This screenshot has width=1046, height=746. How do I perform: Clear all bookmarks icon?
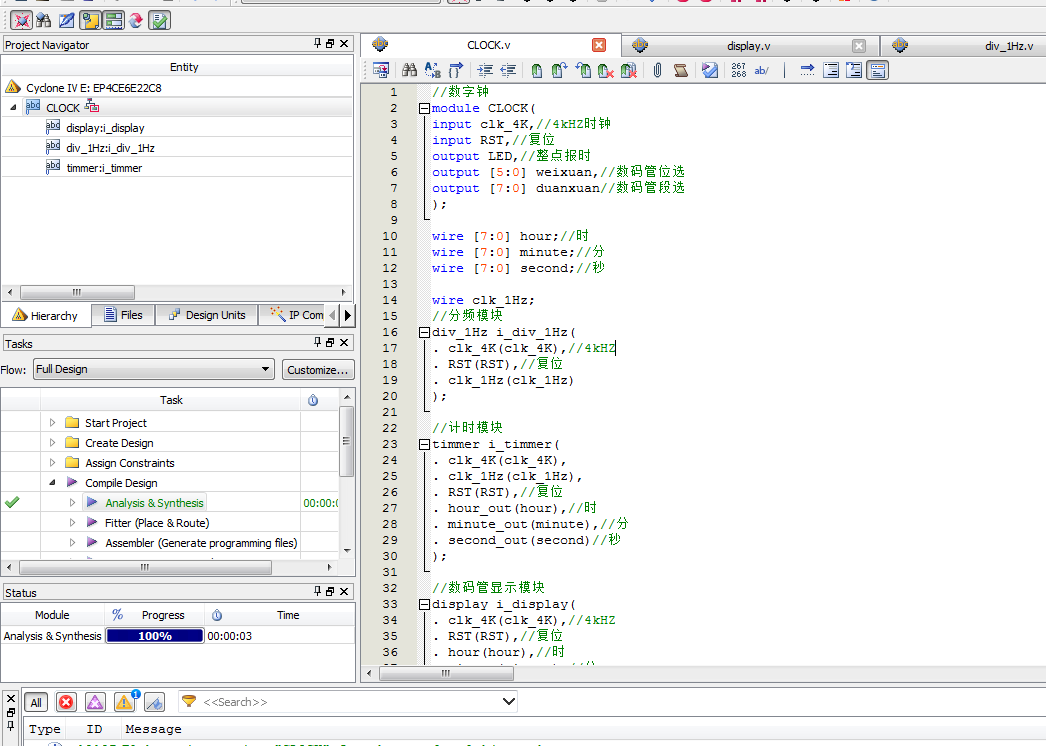coord(628,70)
